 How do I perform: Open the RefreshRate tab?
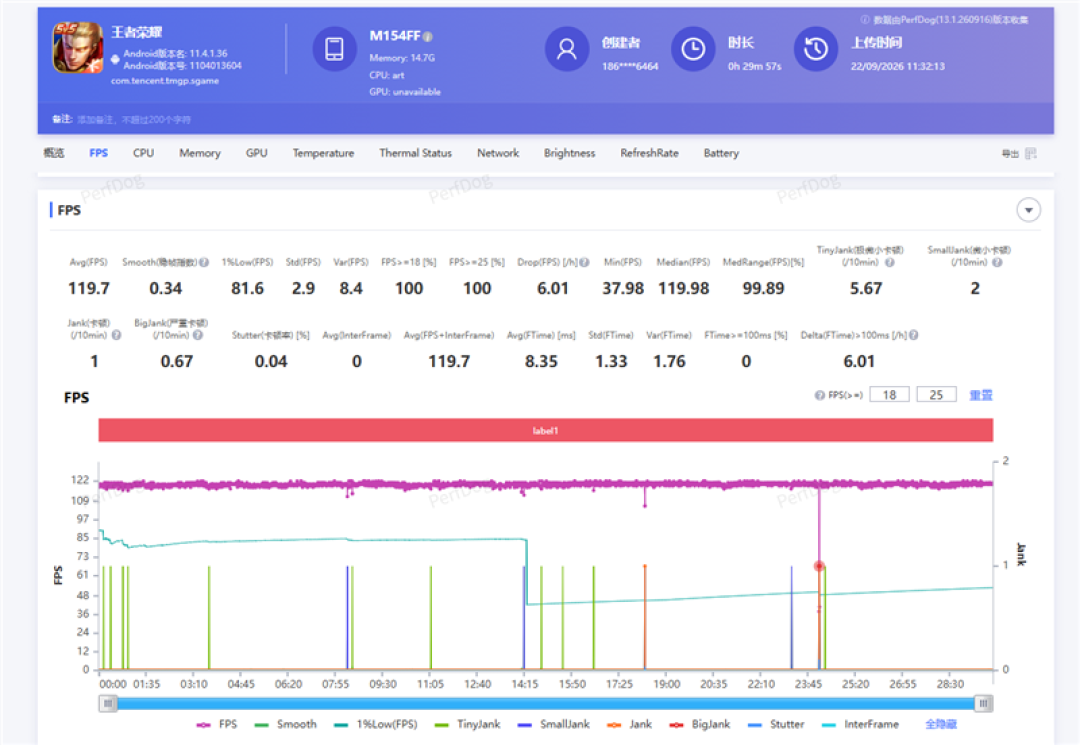coord(649,153)
